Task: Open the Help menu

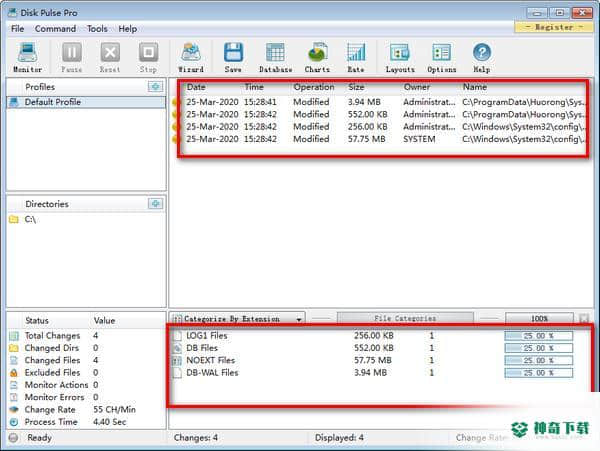Action: click(128, 29)
